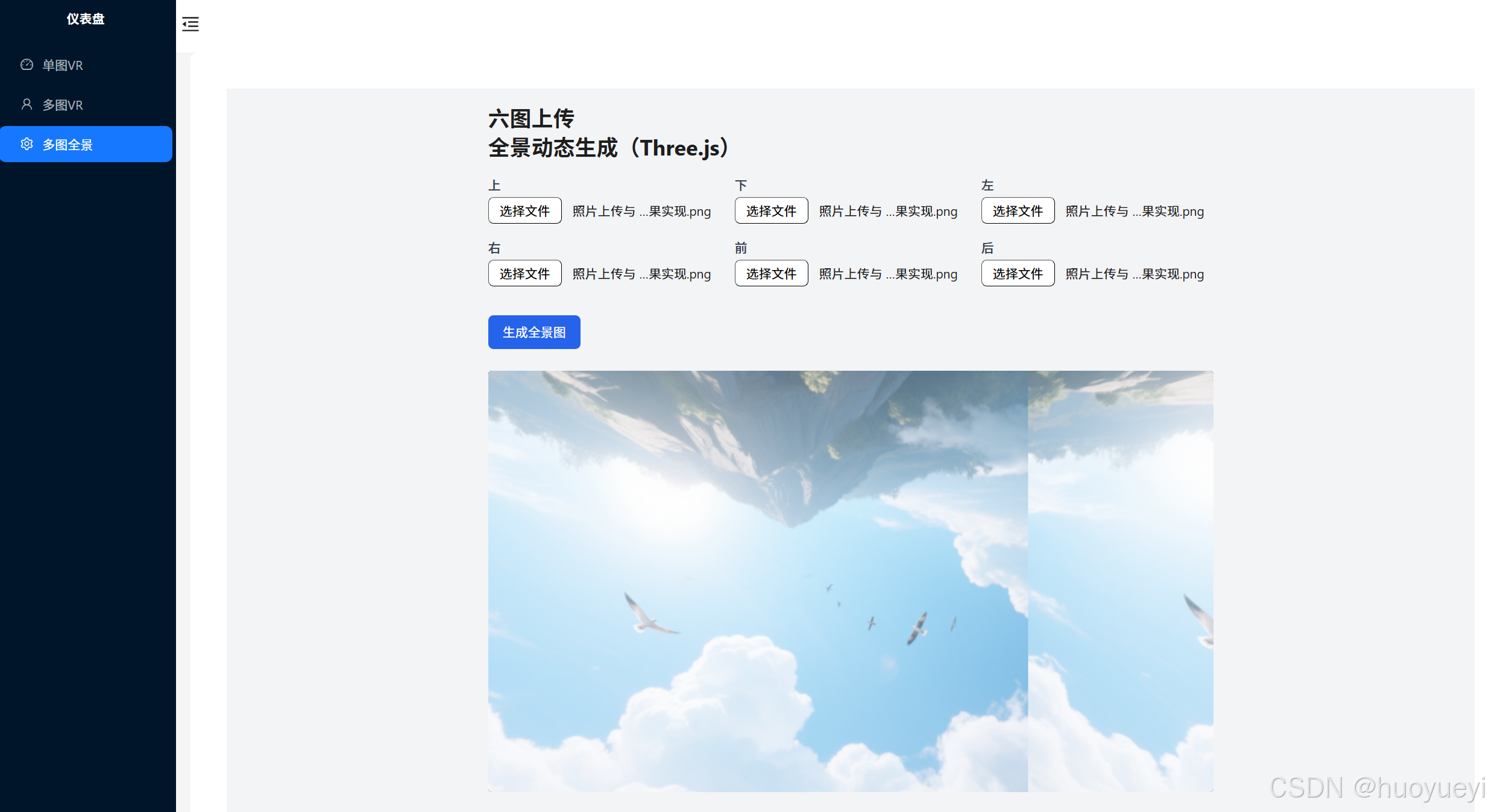
Task: Open the 单图VR menu item
Action: [63, 65]
